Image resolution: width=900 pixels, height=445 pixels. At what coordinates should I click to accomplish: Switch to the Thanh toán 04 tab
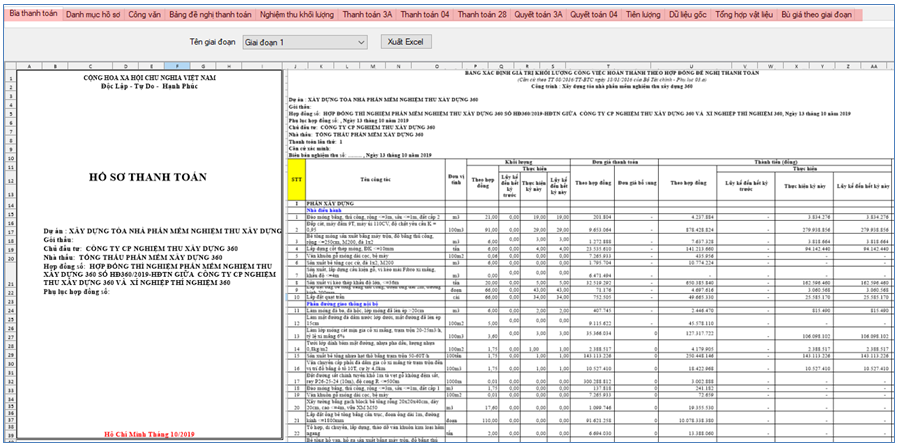tap(425, 15)
